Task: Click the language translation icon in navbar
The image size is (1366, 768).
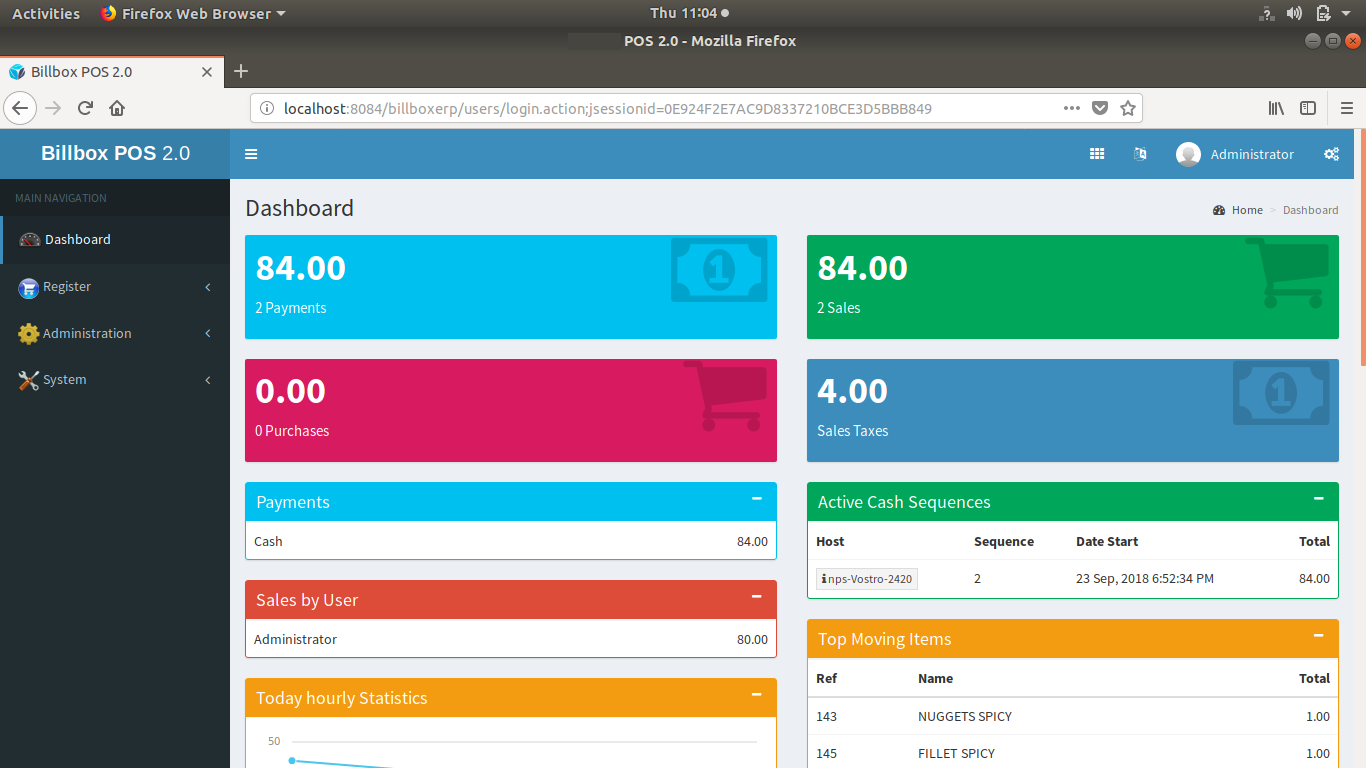Action: [x=1140, y=153]
